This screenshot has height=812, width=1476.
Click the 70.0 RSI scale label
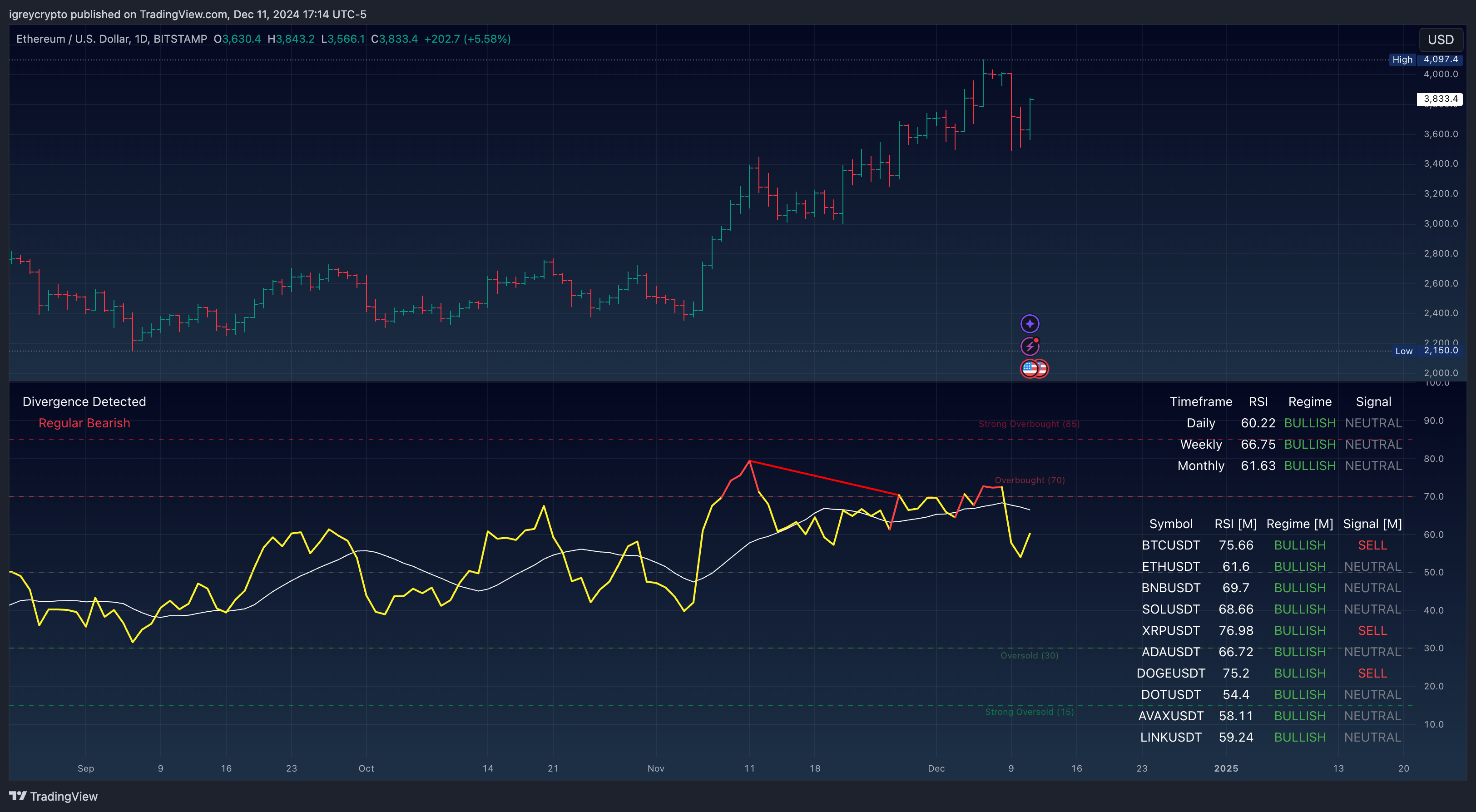(x=1434, y=496)
